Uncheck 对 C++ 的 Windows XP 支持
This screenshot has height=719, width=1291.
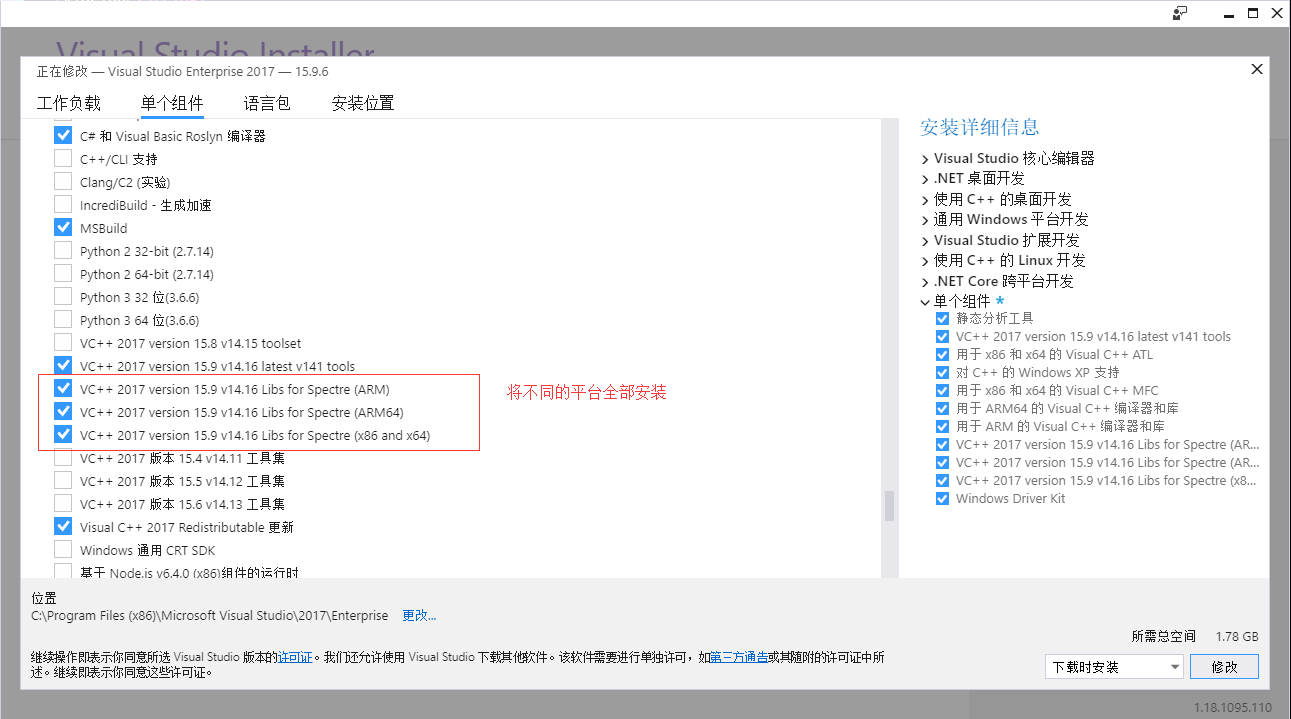point(942,373)
